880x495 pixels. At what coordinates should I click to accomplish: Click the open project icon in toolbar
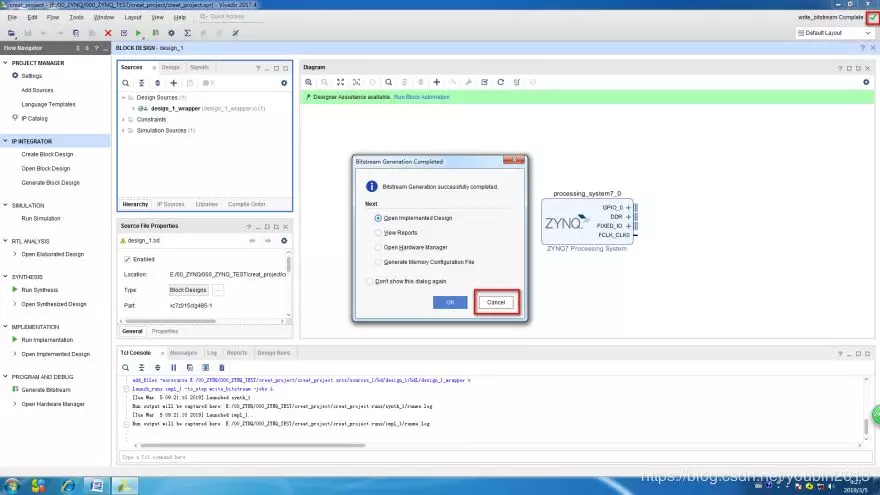[11, 33]
